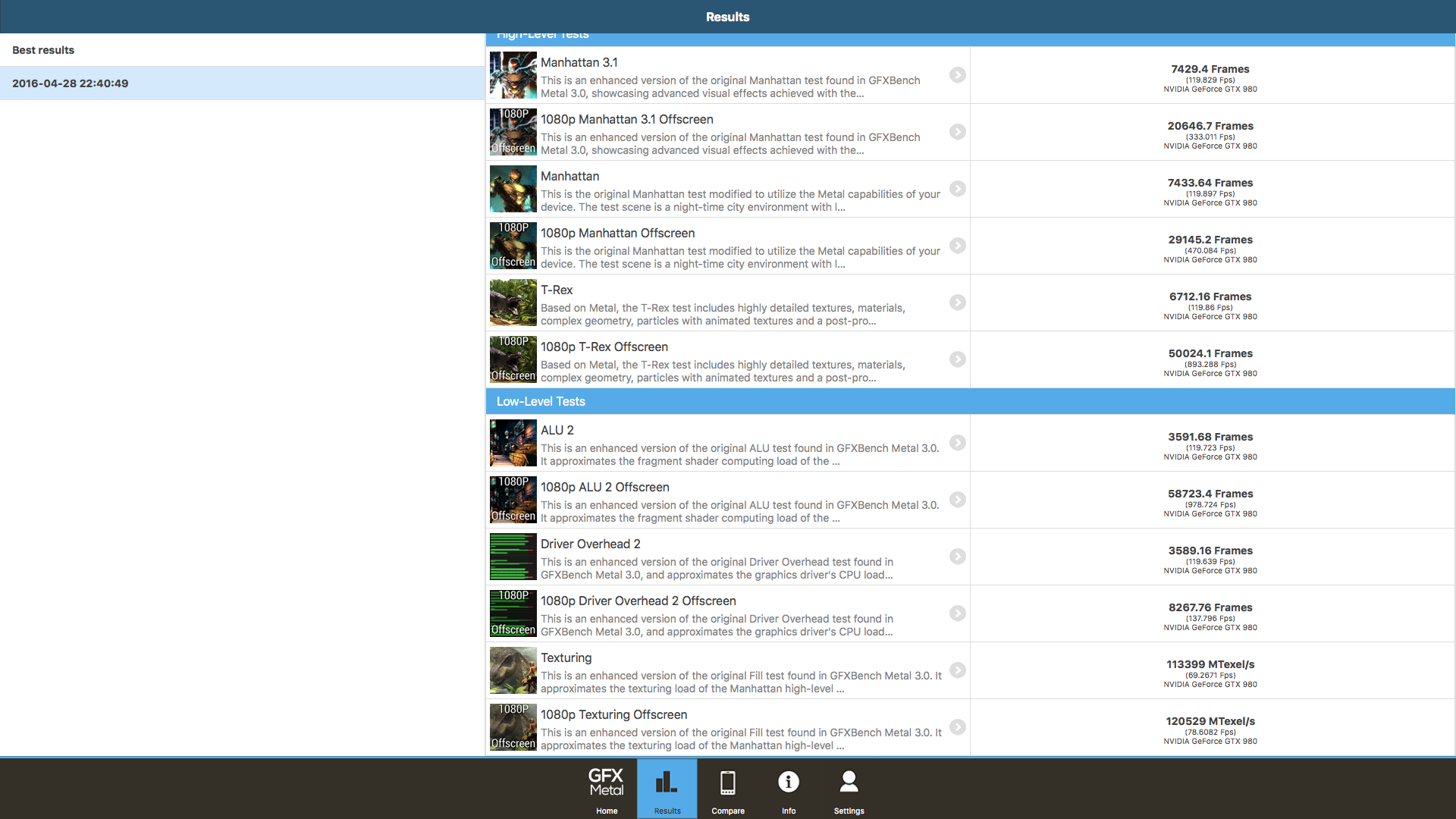This screenshot has height=819, width=1456.
Task: Click the 1080p Manhattan Offscreen thumbnail
Action: [513, 246]
